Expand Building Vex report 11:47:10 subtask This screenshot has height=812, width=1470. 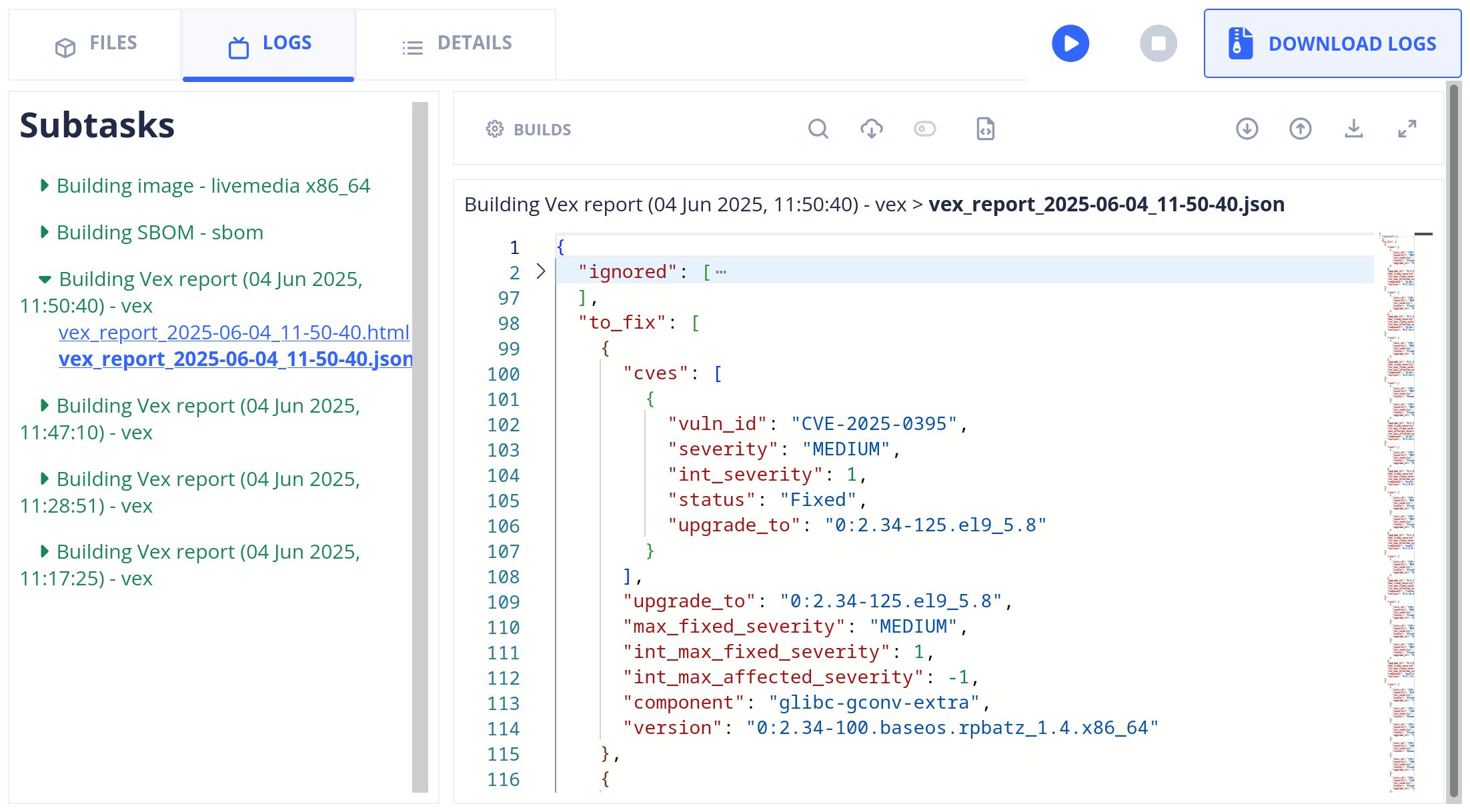click(45, 405)
